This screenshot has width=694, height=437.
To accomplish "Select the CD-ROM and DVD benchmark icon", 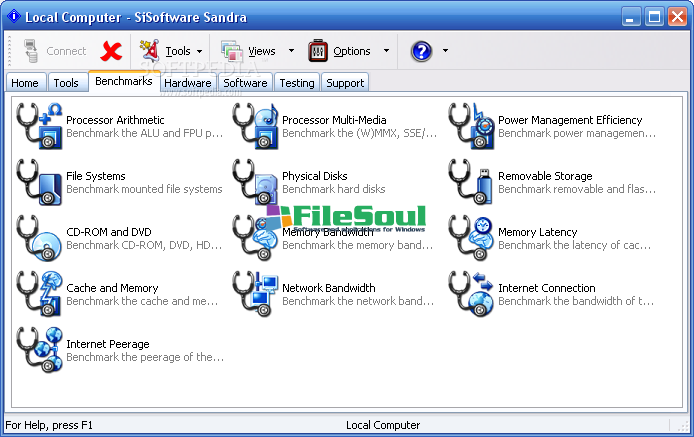I will point(40,238).
